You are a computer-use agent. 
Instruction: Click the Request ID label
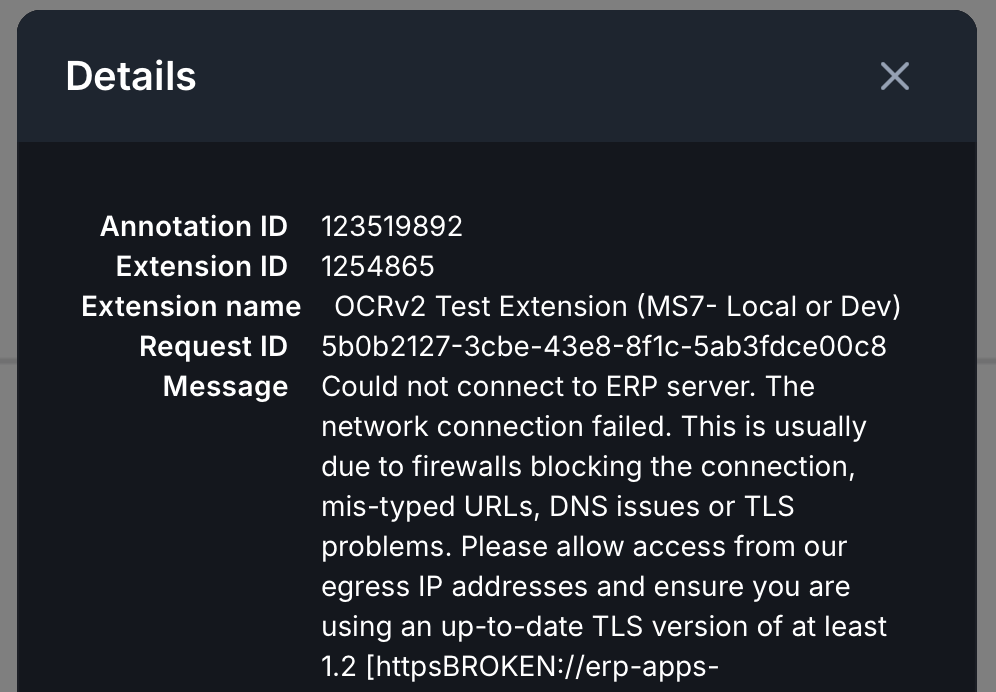pyautogui.click(x=213, y=347)
